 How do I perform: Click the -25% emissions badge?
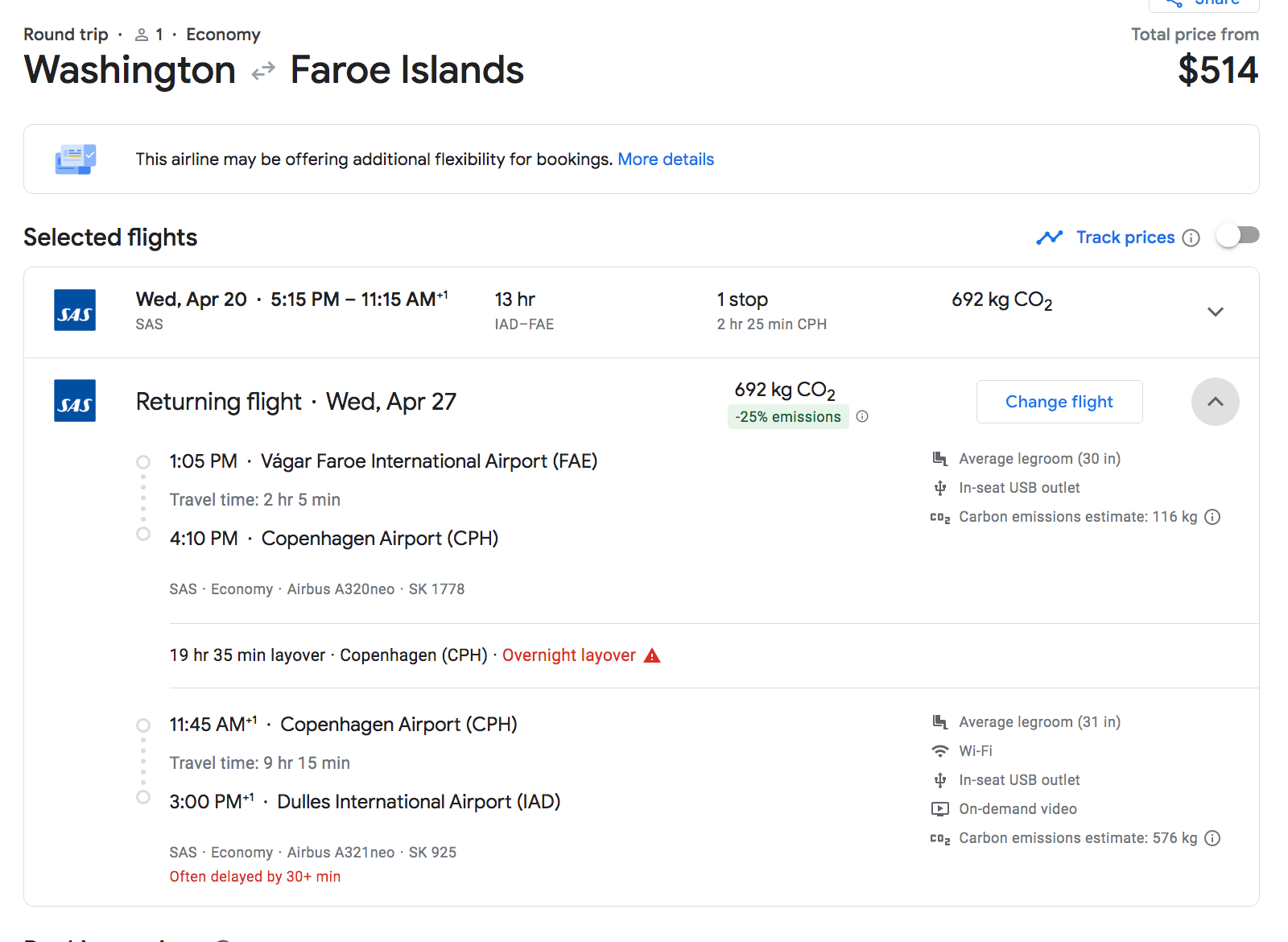coord(787,417)
